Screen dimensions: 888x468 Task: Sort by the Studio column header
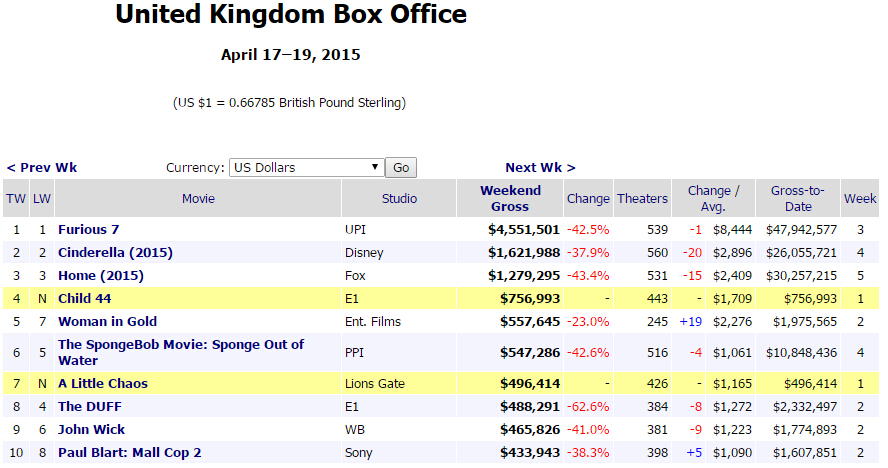click(x=399, y=199)
